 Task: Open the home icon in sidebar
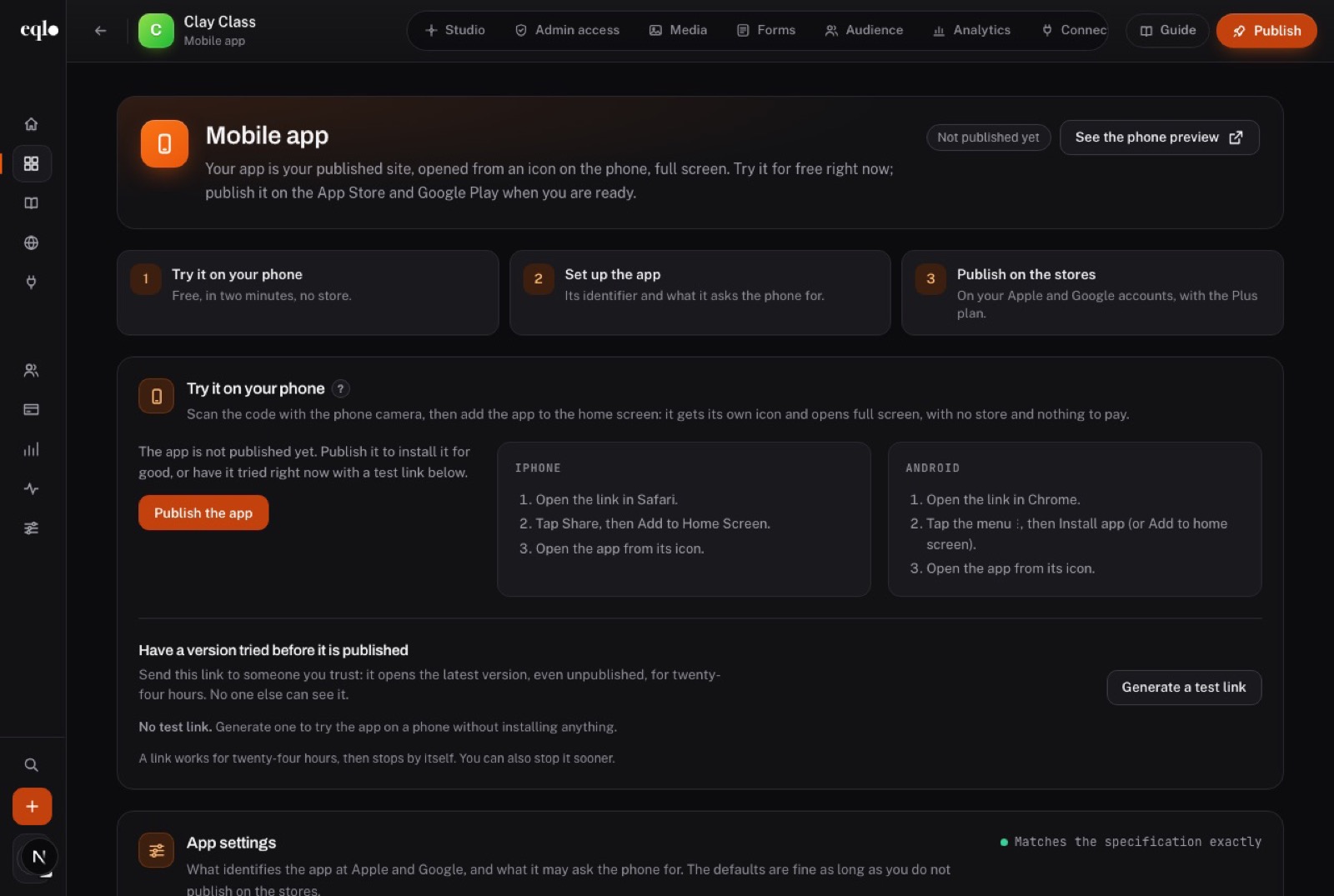[31, 124]
